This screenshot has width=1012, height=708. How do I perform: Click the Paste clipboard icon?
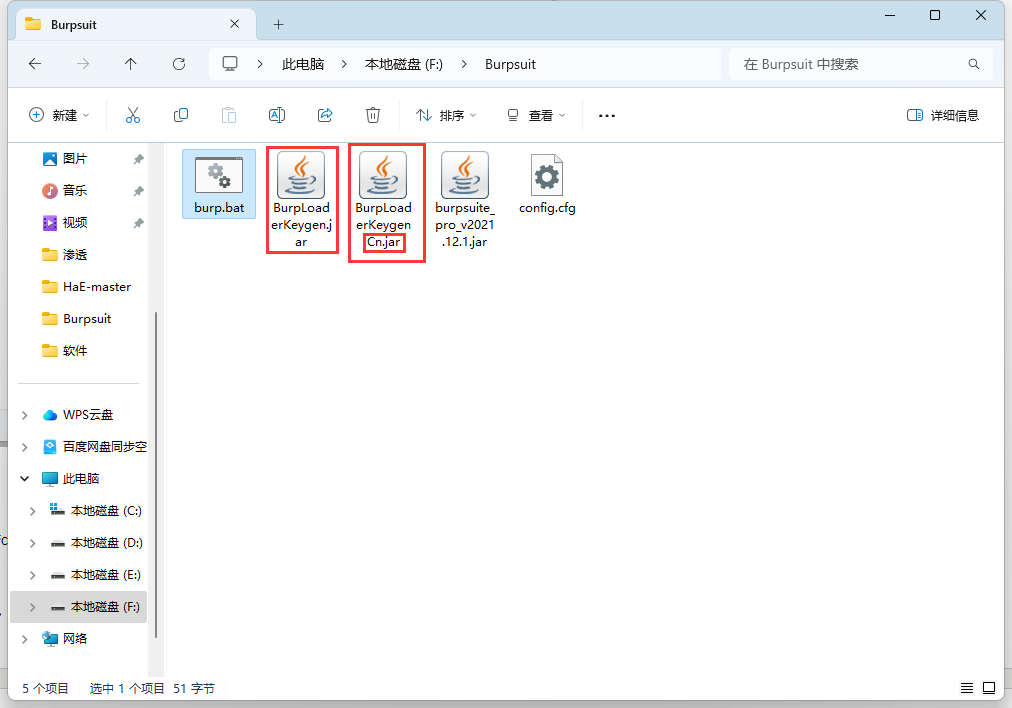228,116
